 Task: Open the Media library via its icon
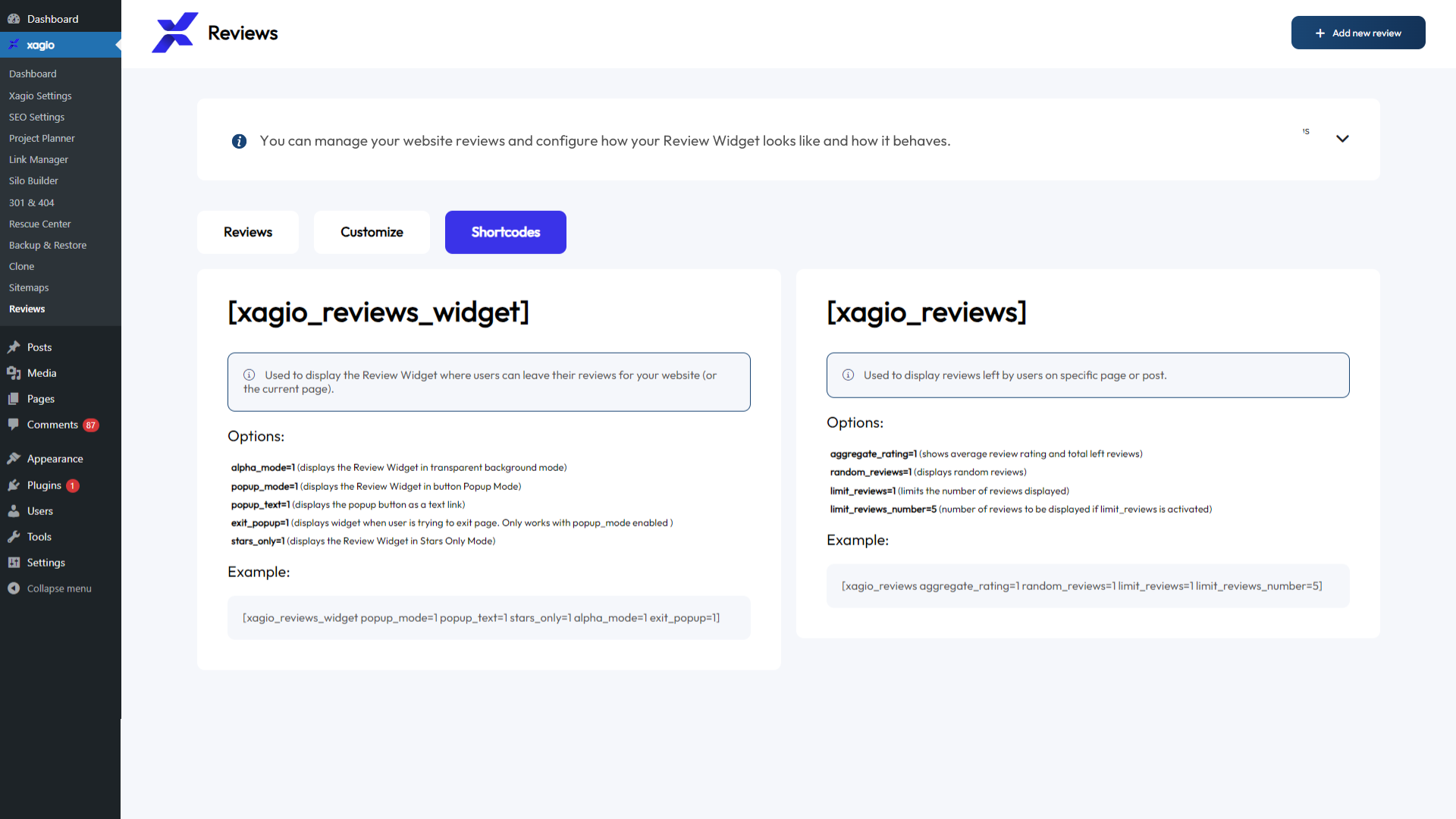(x=14, y=372)
